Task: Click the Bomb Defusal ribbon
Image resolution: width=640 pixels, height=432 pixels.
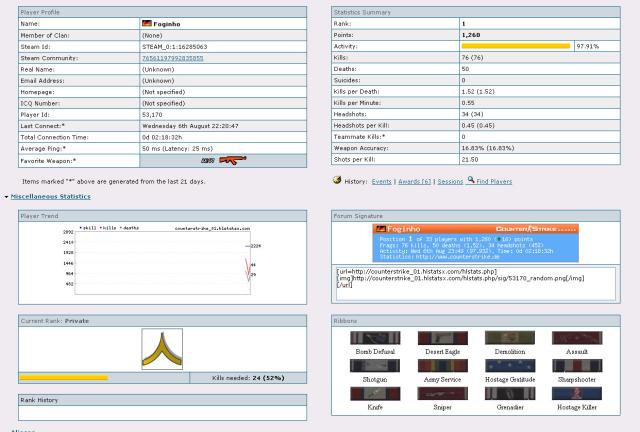Action: tap(376, 340)
